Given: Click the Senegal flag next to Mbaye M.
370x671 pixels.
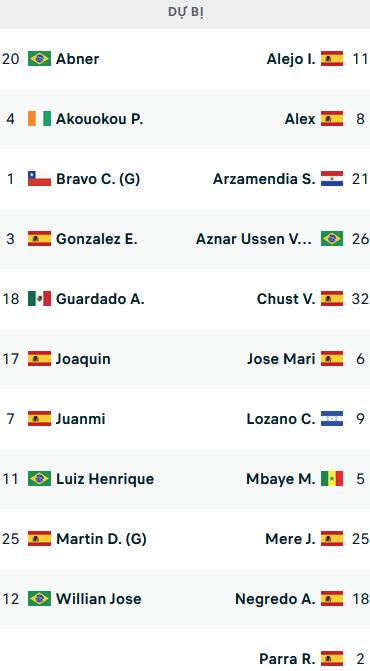Looking at the screenshot, I should pos(332,478).
